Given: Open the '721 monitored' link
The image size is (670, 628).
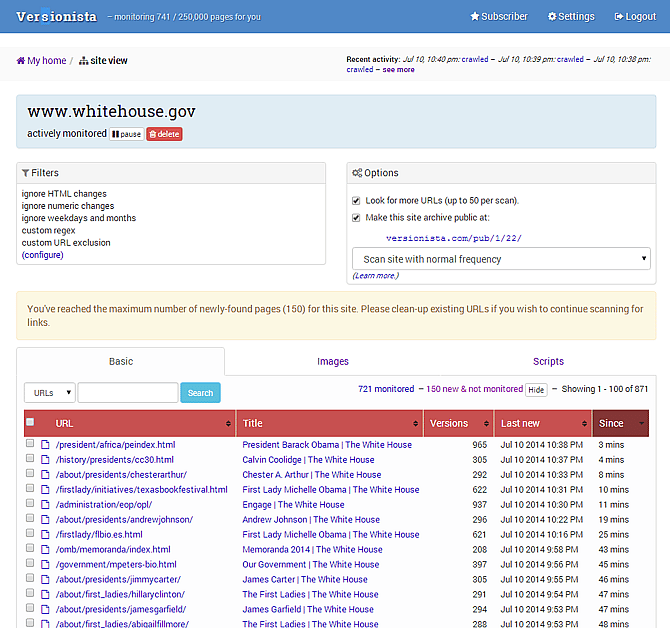Looking at the screenshot, I should 386,389.
